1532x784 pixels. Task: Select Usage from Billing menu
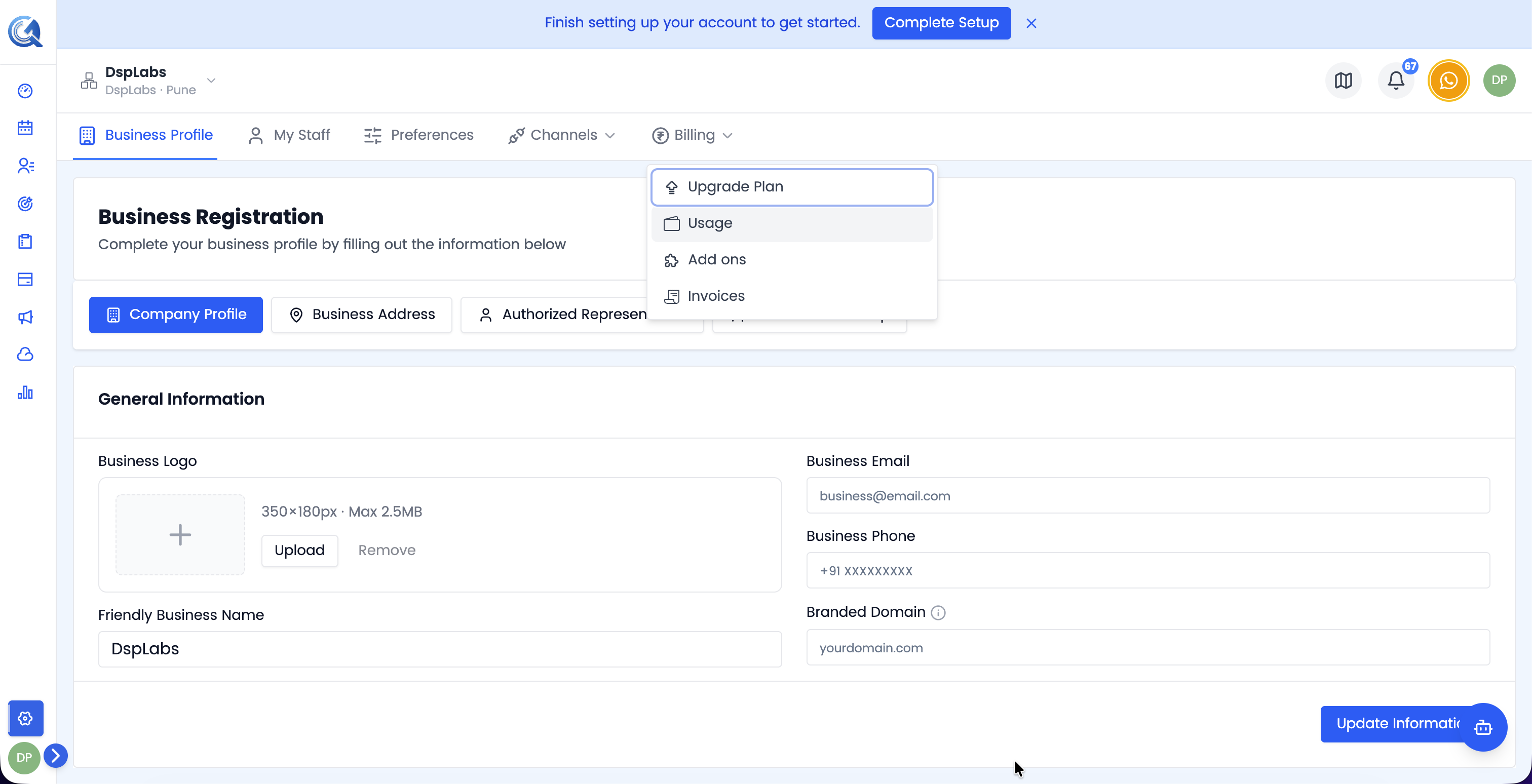click(792, 223)
